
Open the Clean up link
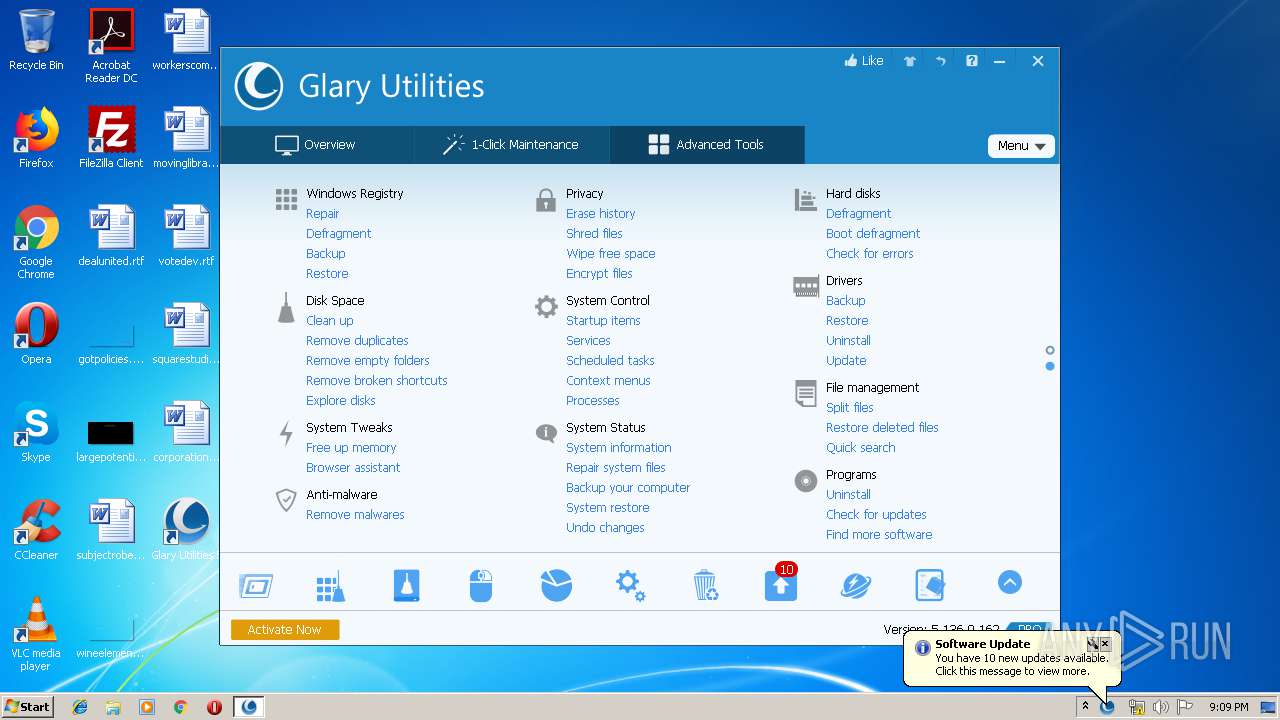coord(329,321)
